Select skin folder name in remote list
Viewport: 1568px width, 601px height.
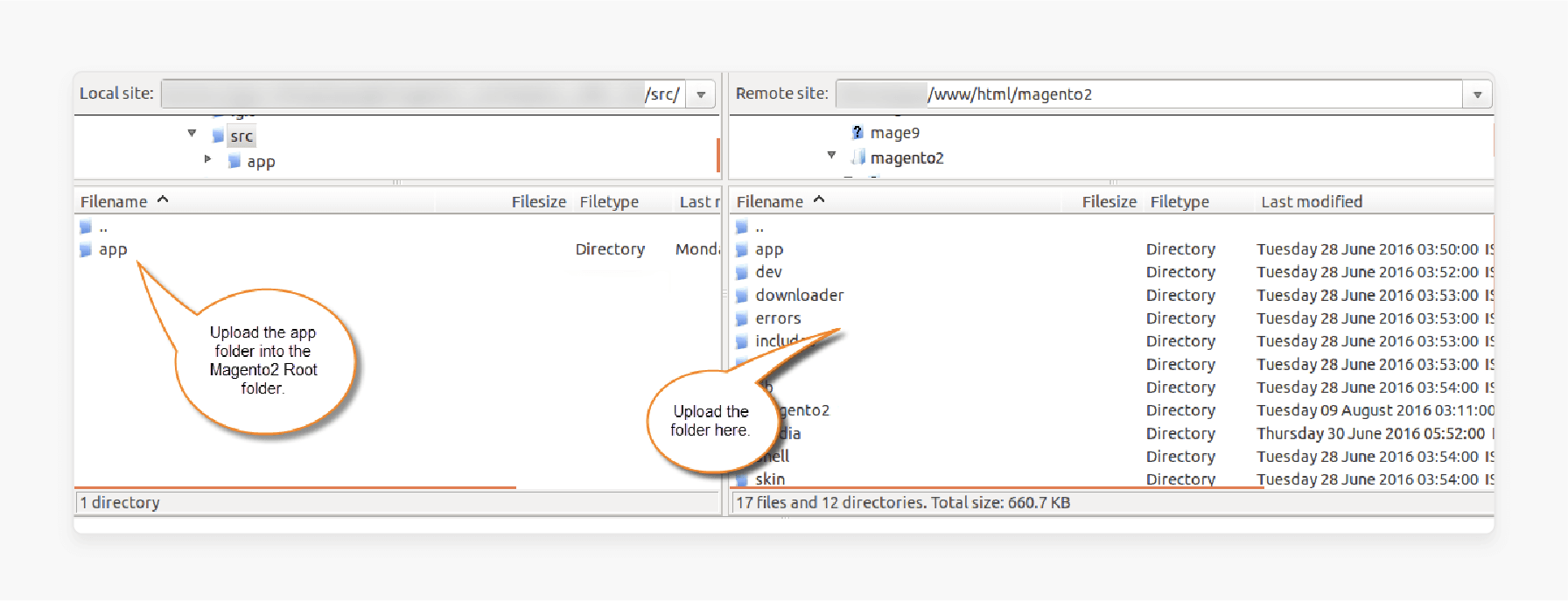pyautogui.click(x=770, y=479)
